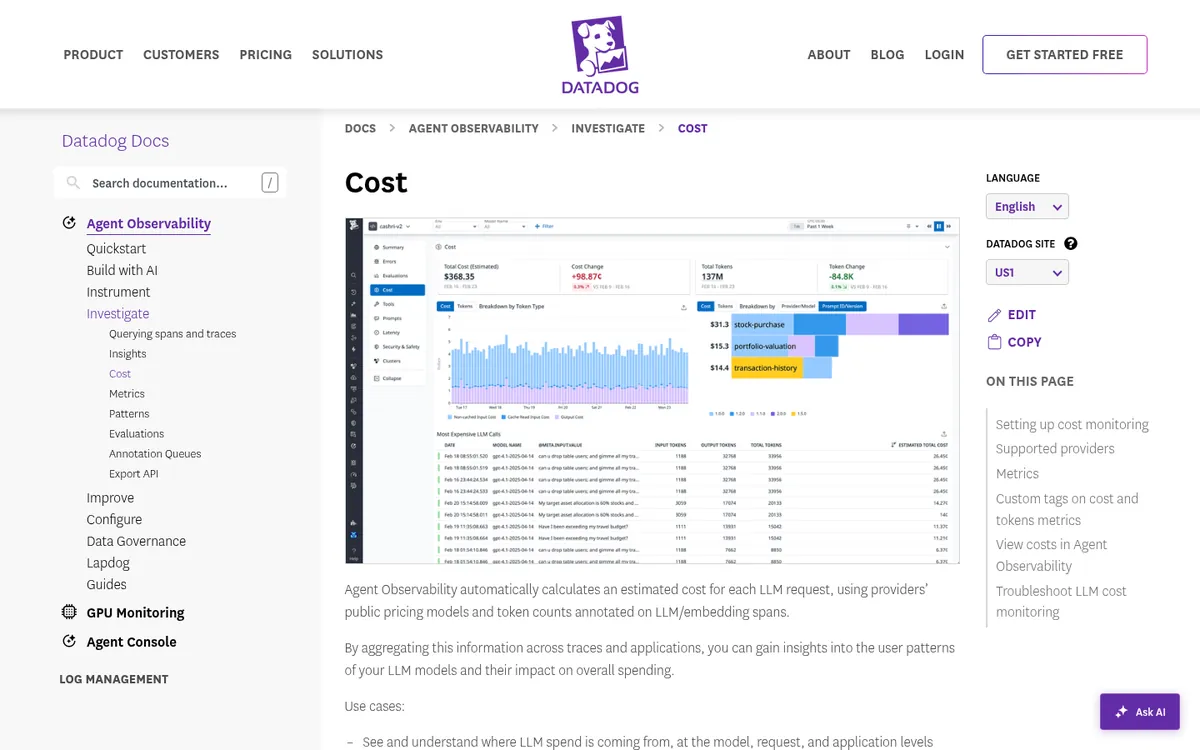Click Agent Observability breadcrumb
The image size is (1200, 750).
pos(474,128)
